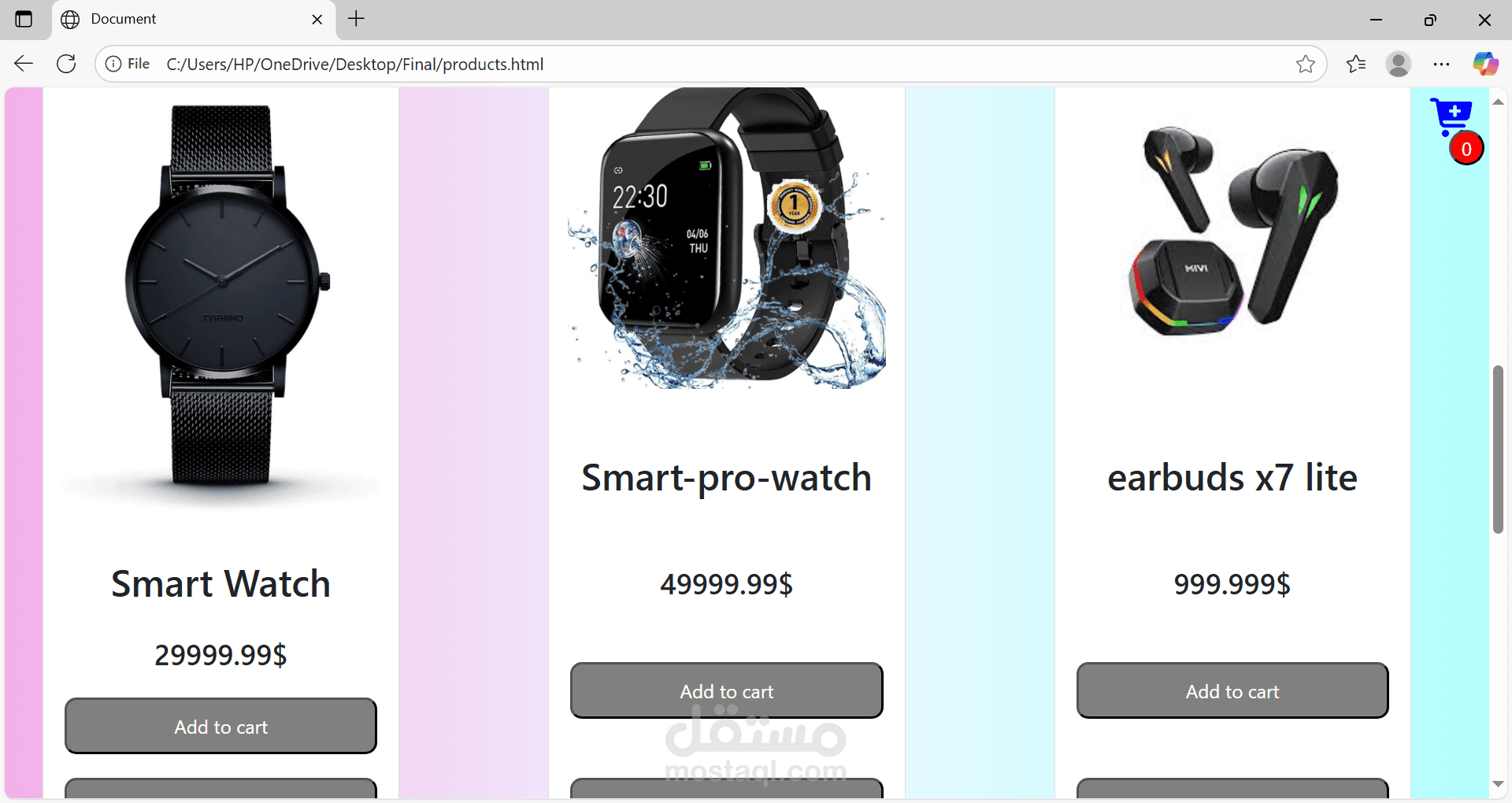Add the Smart-pro-watch to cart

point(726,690)
